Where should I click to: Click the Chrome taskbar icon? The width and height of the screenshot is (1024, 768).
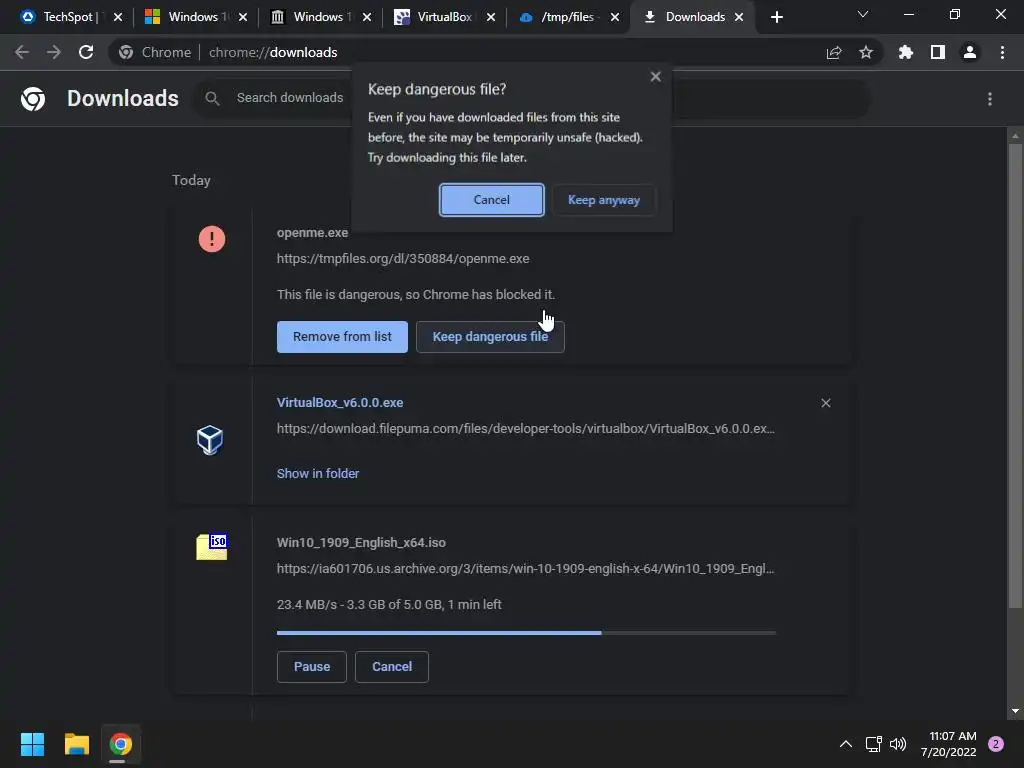(120, 744)
